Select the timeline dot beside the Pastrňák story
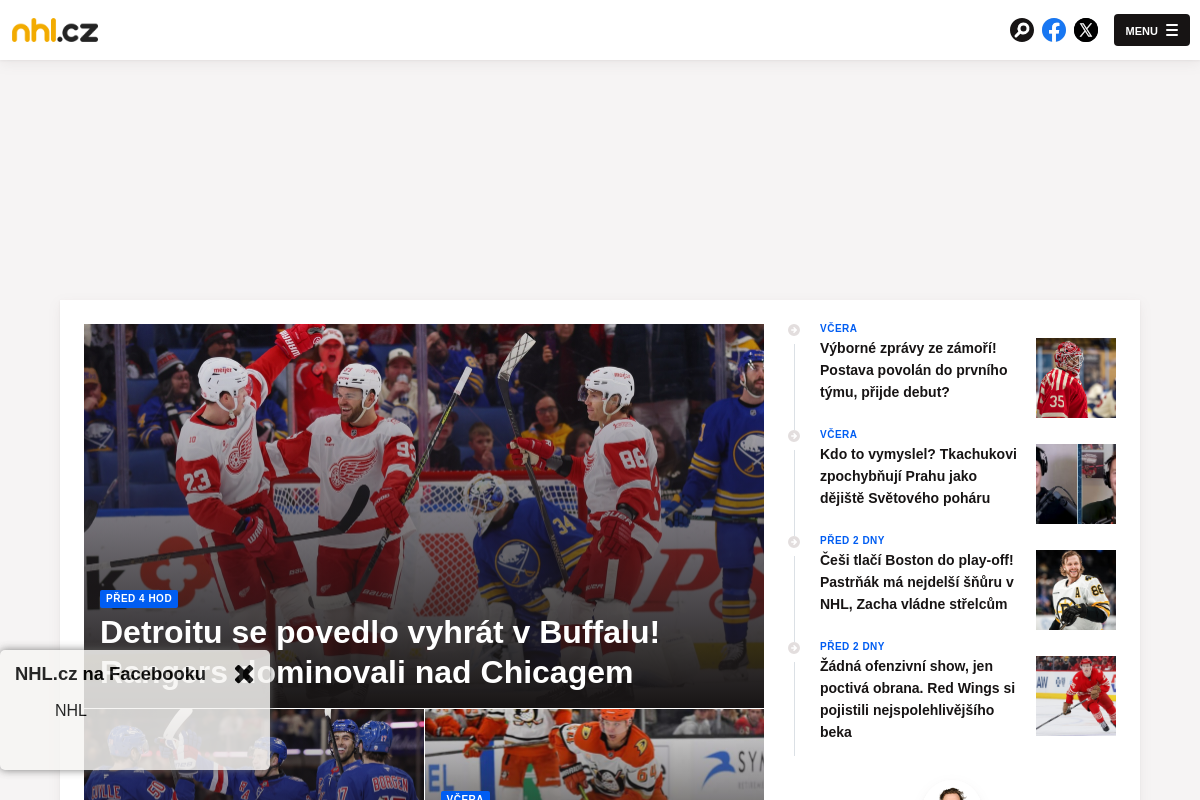Screen dimensions: 1200x800 click(x=794, y=540)
